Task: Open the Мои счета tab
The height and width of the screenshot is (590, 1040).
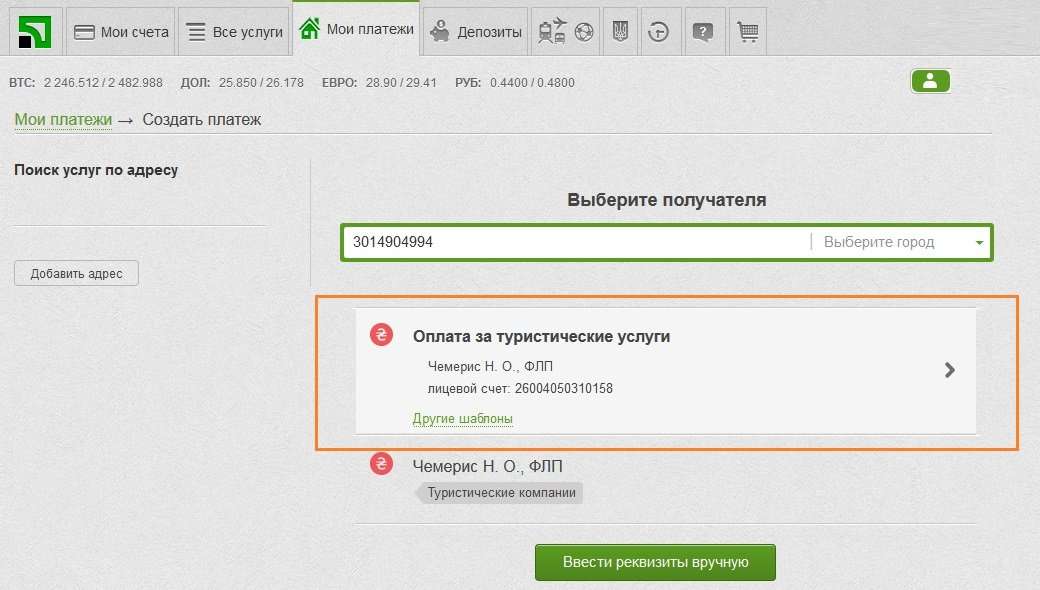Action: [121, 32]
